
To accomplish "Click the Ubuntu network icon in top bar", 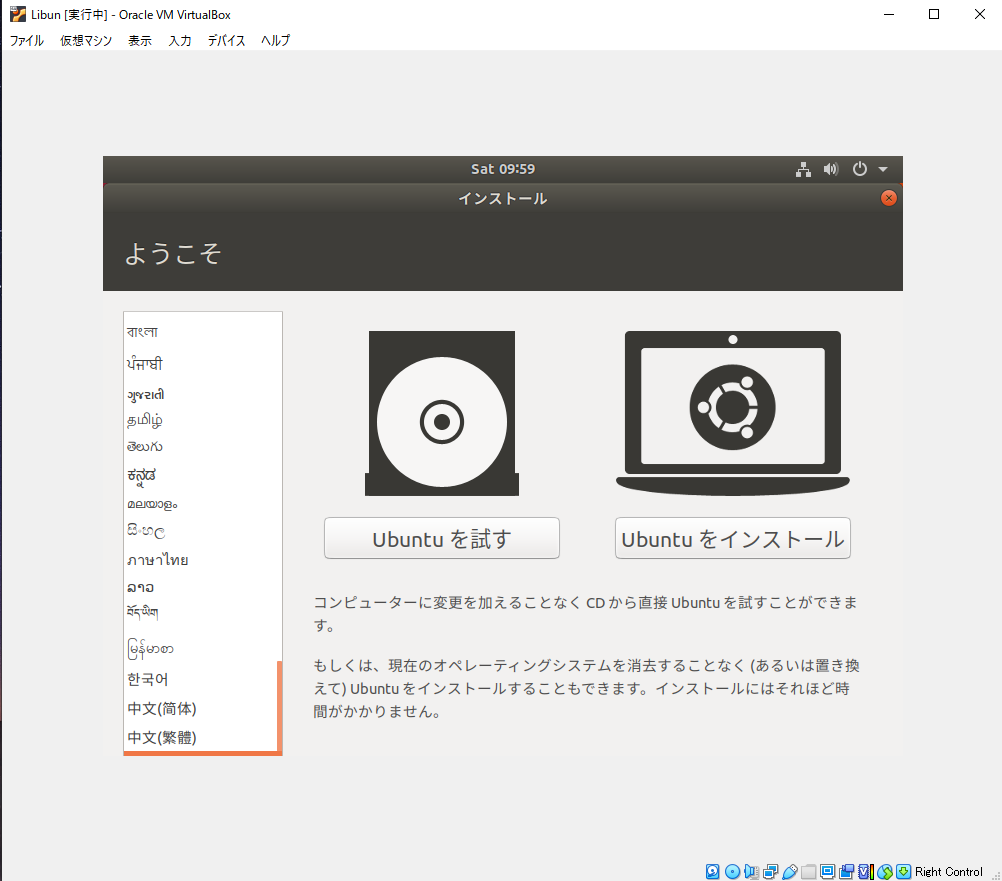I will coord(803,169).
